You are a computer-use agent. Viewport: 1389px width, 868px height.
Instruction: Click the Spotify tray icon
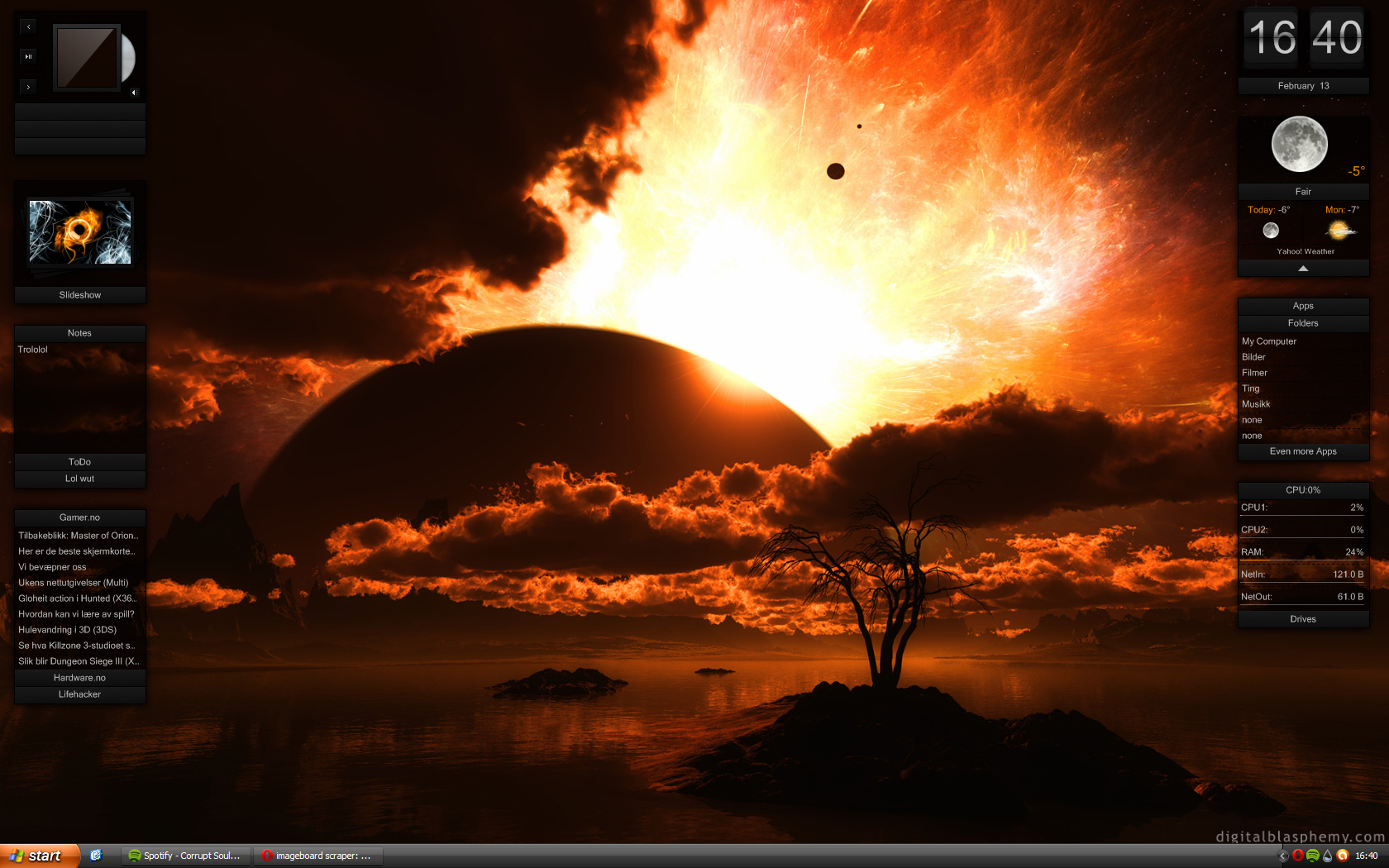coord(1313,856)
